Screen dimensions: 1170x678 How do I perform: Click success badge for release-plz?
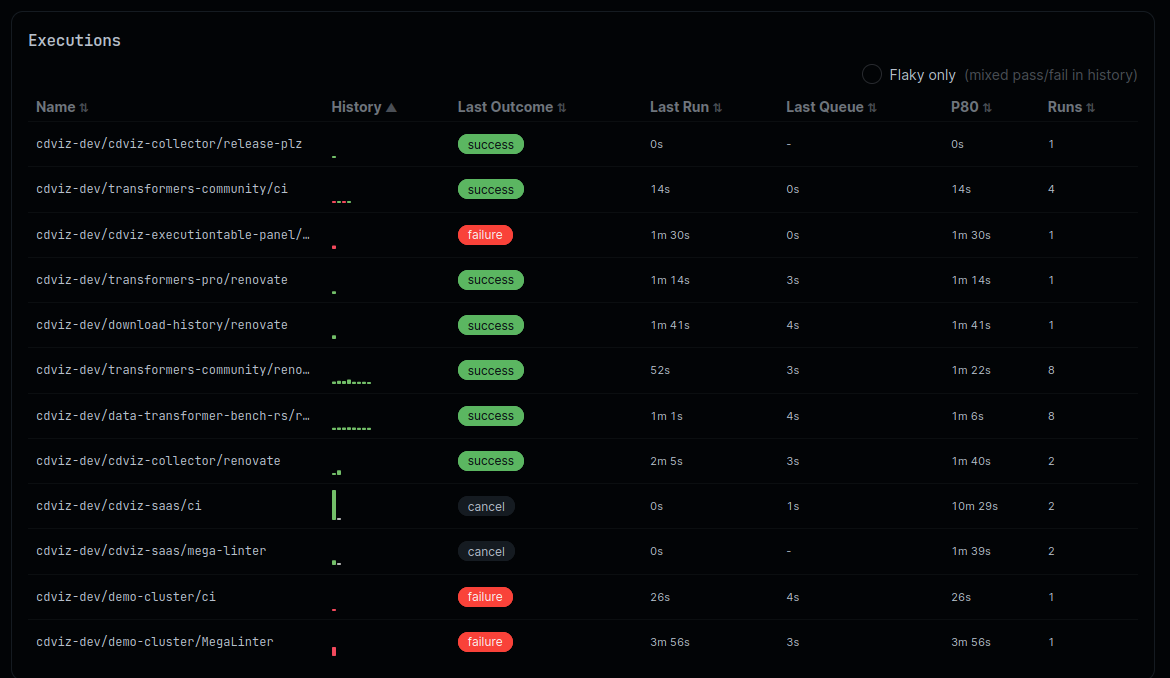(x=491, y=144)
